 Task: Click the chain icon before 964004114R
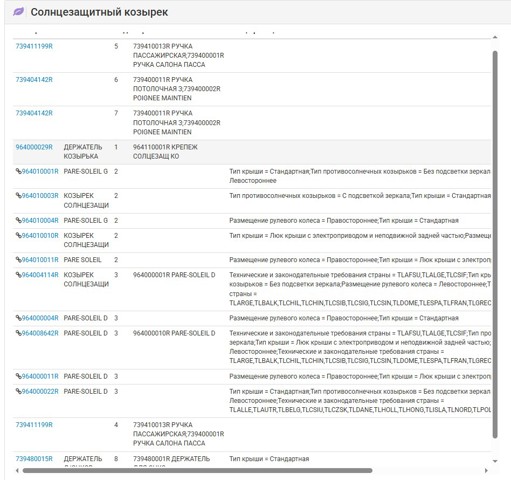[x=18, y=275]
